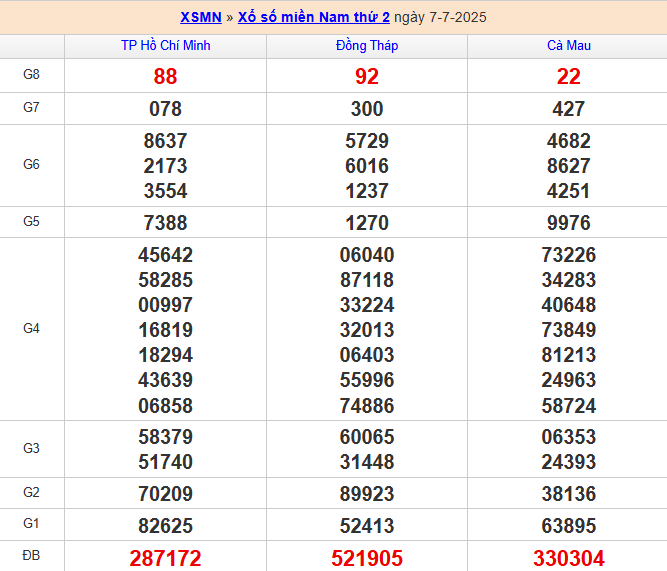This screenshot has width=667, height=571.
Task: Click the G4 number 33224
Action: 367,305
